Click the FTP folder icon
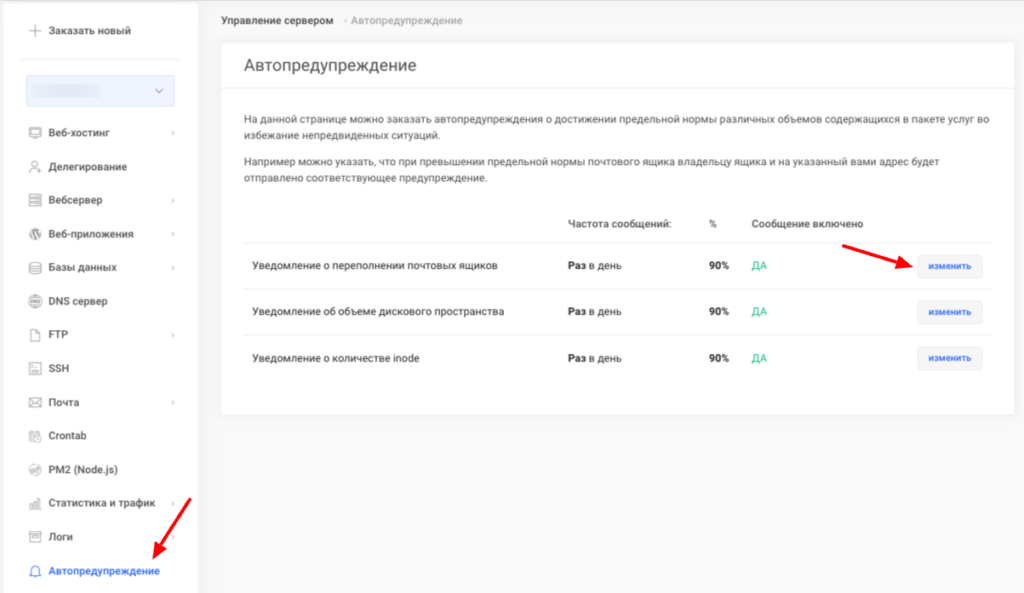This screenshot has width=1024, height=593. coord(36,335)
